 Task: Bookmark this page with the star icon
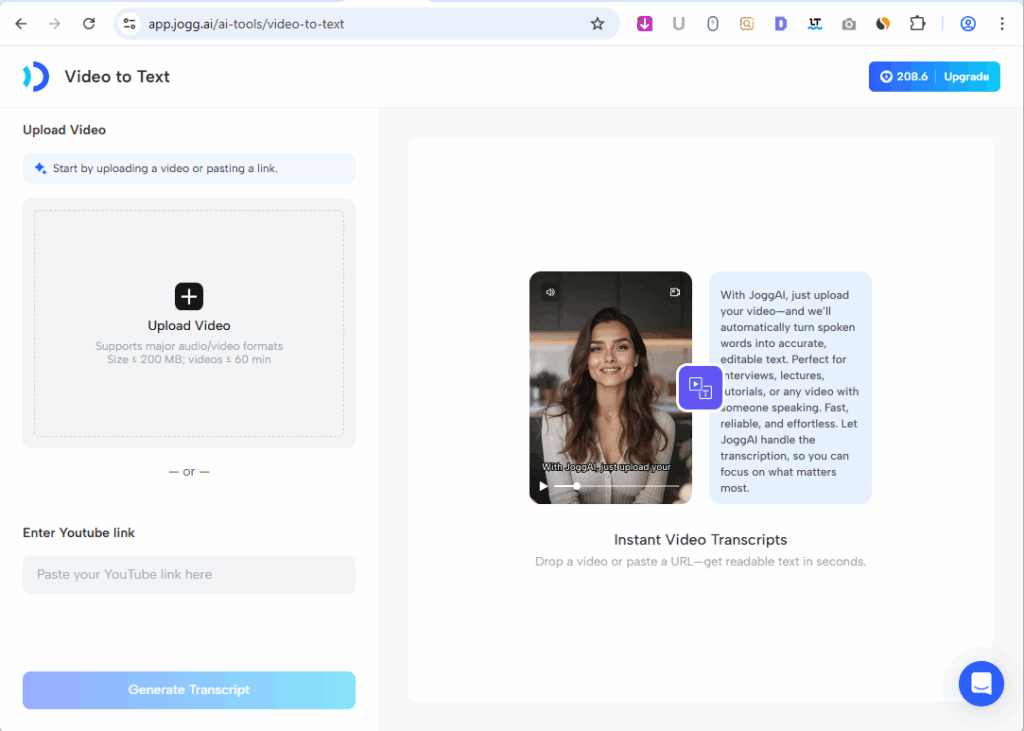598,24
